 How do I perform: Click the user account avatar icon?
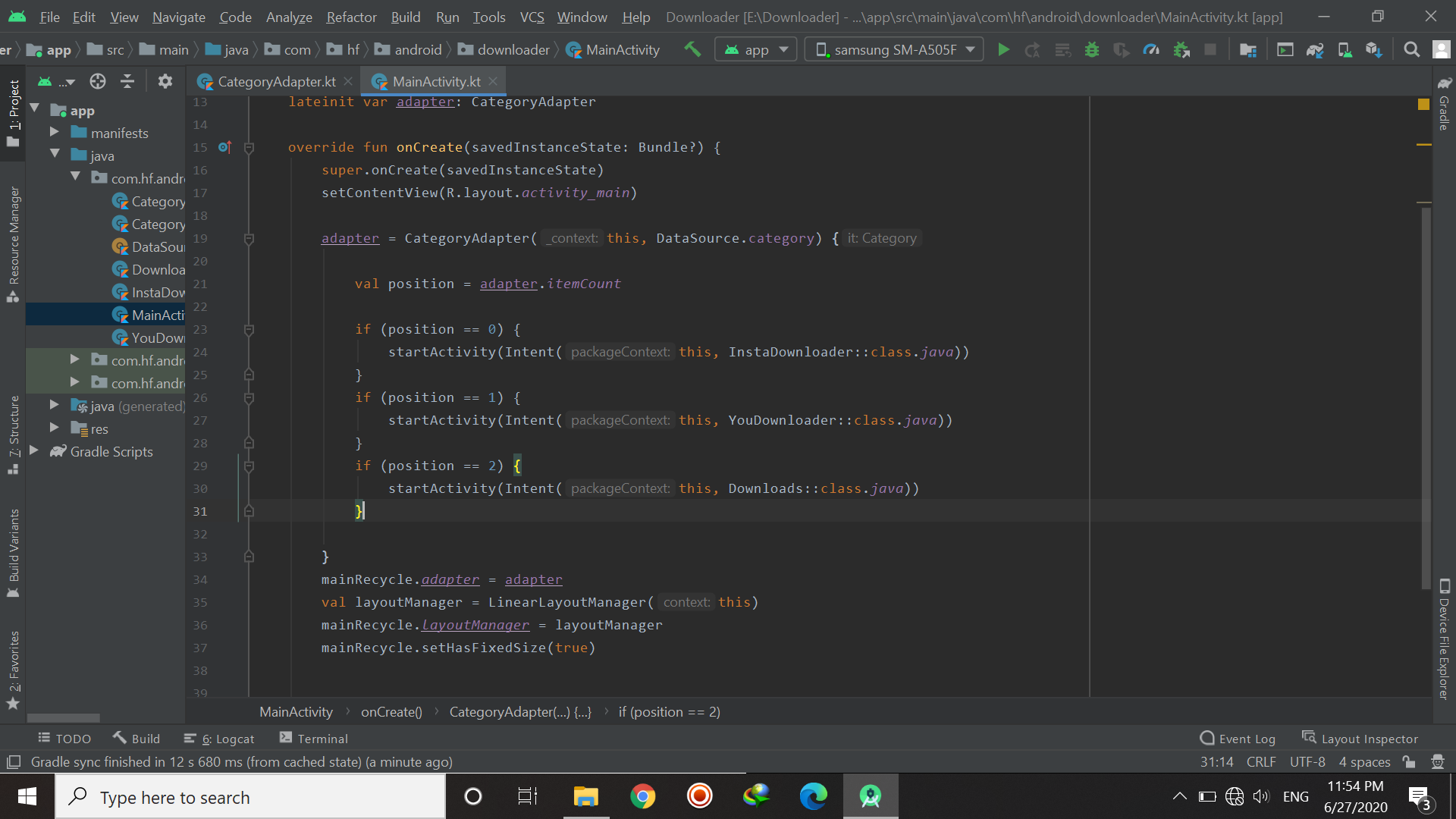coord(1441,50)
